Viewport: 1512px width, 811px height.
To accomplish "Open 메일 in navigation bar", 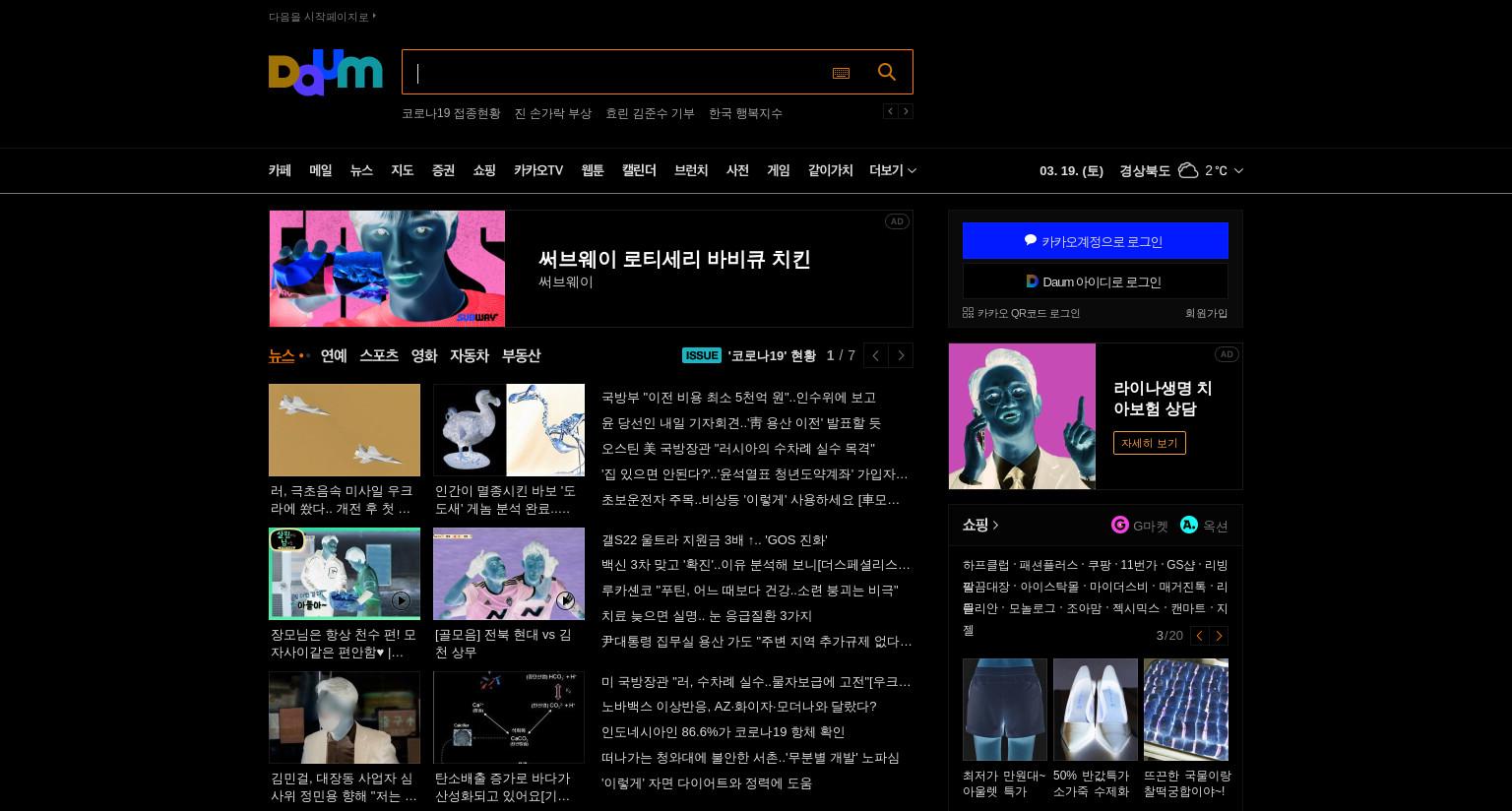I will 321,170.
